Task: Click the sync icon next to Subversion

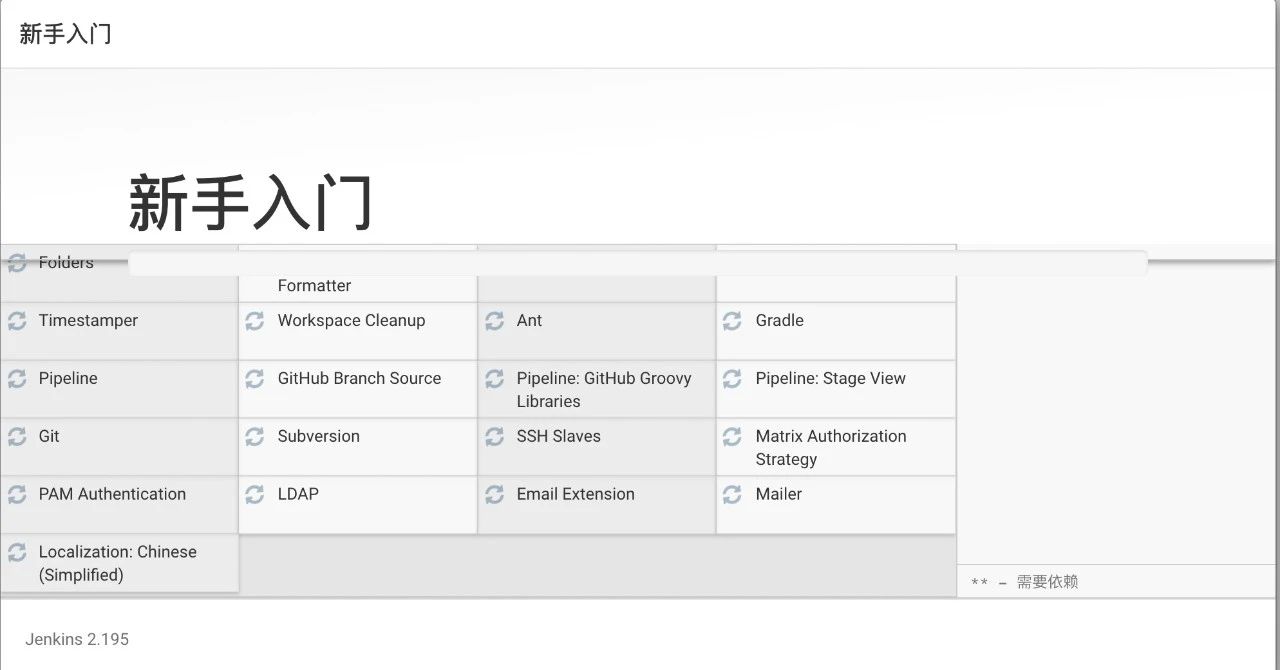Action: 255,437
